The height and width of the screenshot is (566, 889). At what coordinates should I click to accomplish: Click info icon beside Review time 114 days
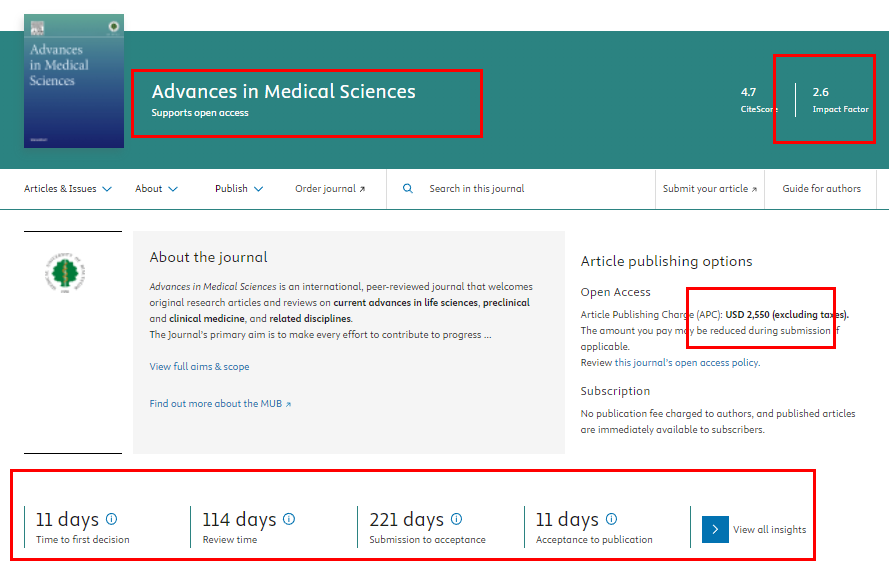pyautogui.click(x=289, y=519)
